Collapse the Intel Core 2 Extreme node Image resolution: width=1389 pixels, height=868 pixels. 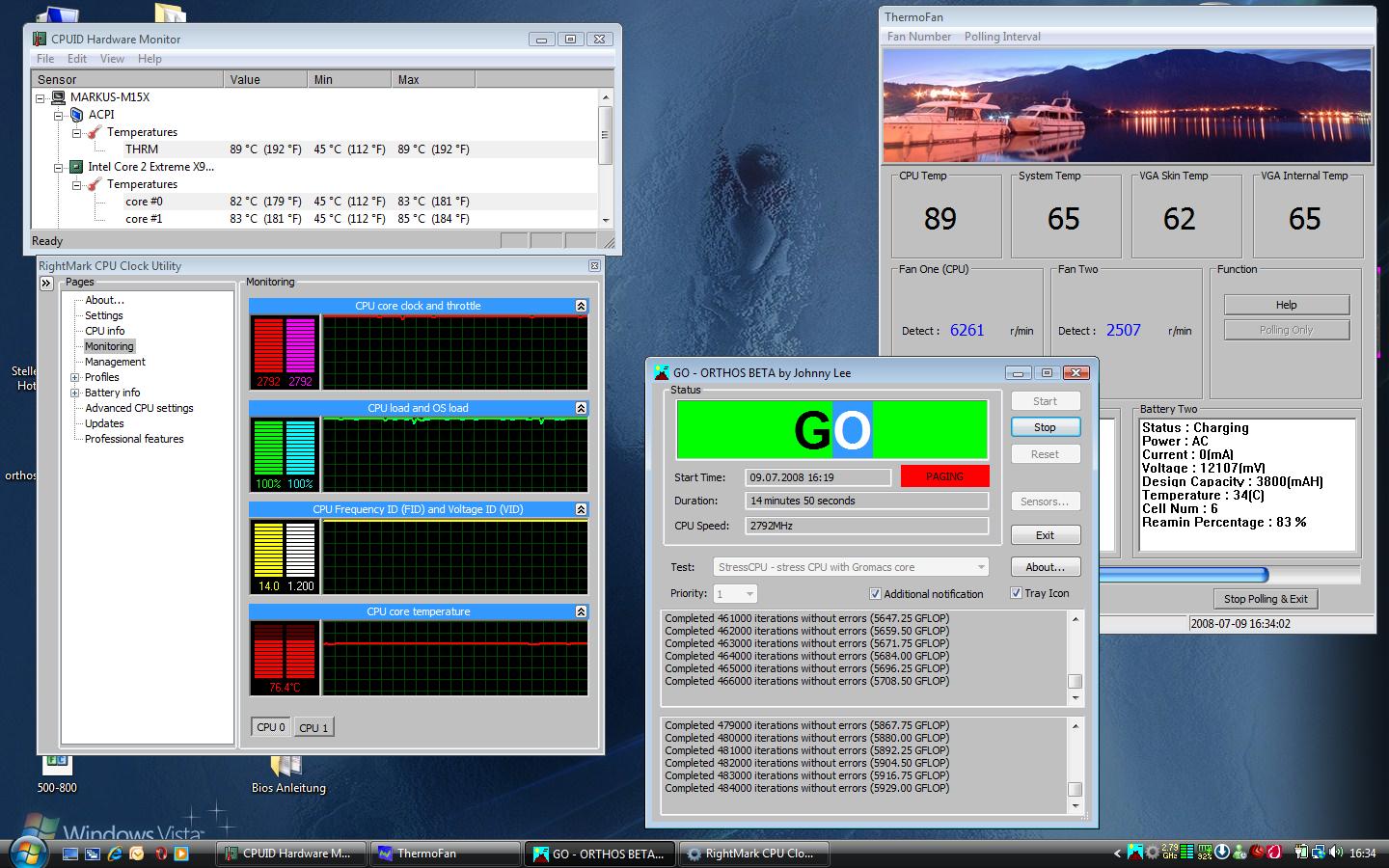[x=59, y=167]
